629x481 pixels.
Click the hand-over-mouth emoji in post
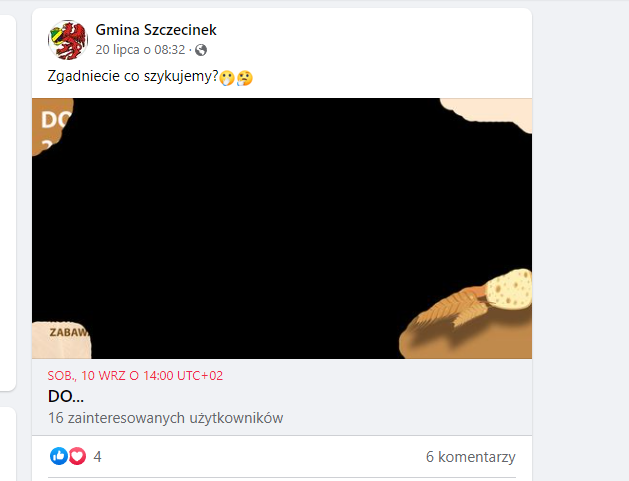click(227, 78)
